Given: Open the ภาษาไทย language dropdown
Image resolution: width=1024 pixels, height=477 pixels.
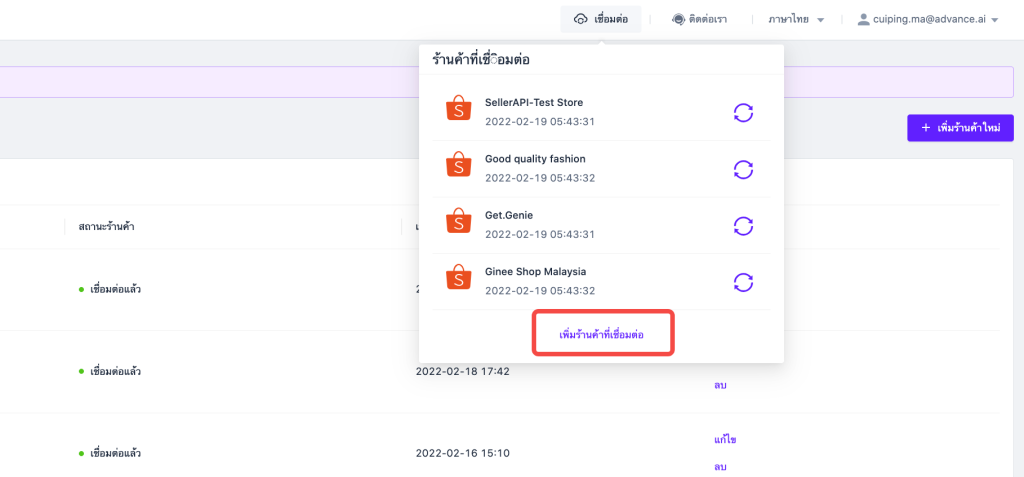Looking at the screenshot, I should point(796,20).
